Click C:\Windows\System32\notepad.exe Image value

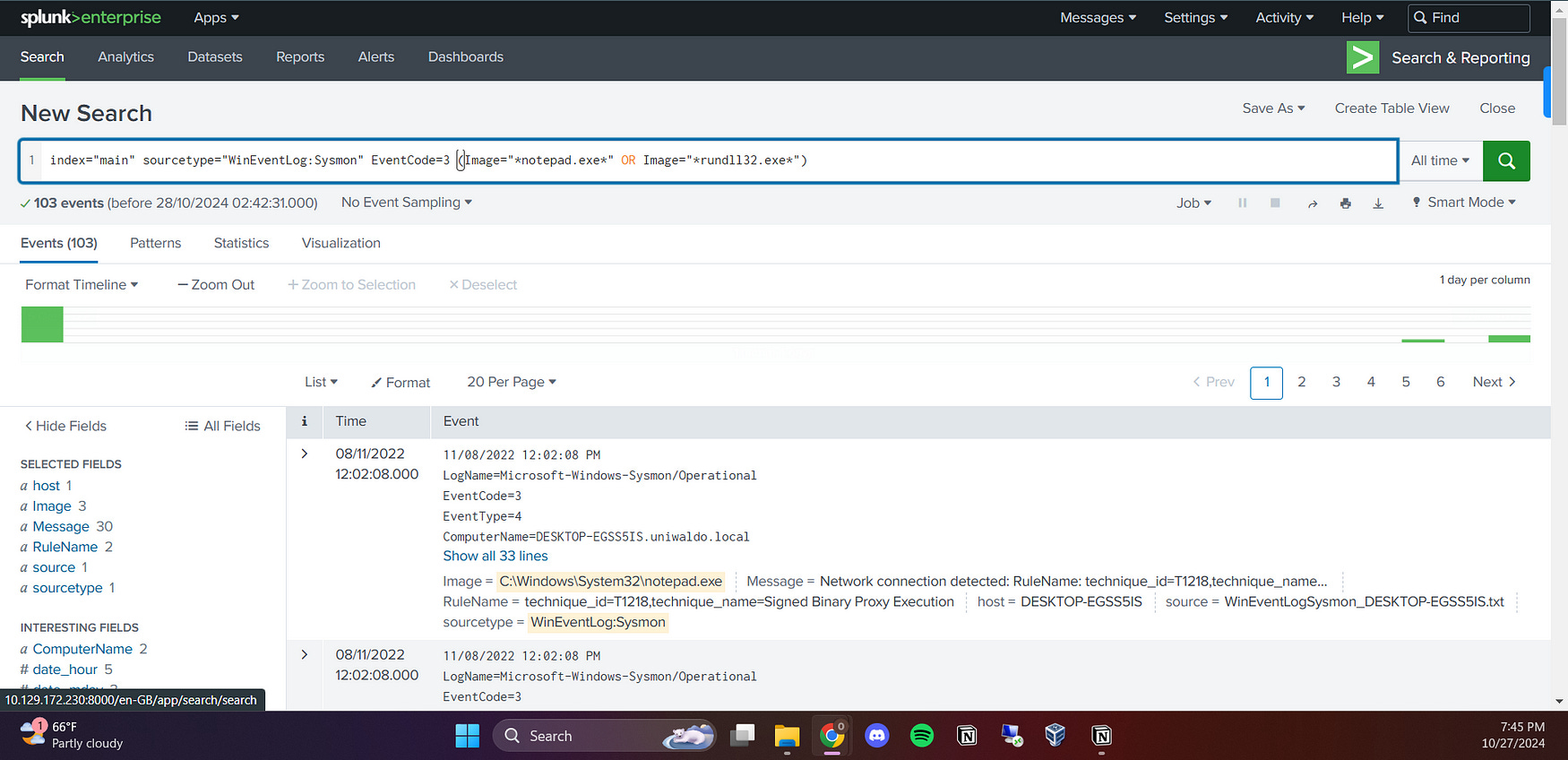[610, 581]
